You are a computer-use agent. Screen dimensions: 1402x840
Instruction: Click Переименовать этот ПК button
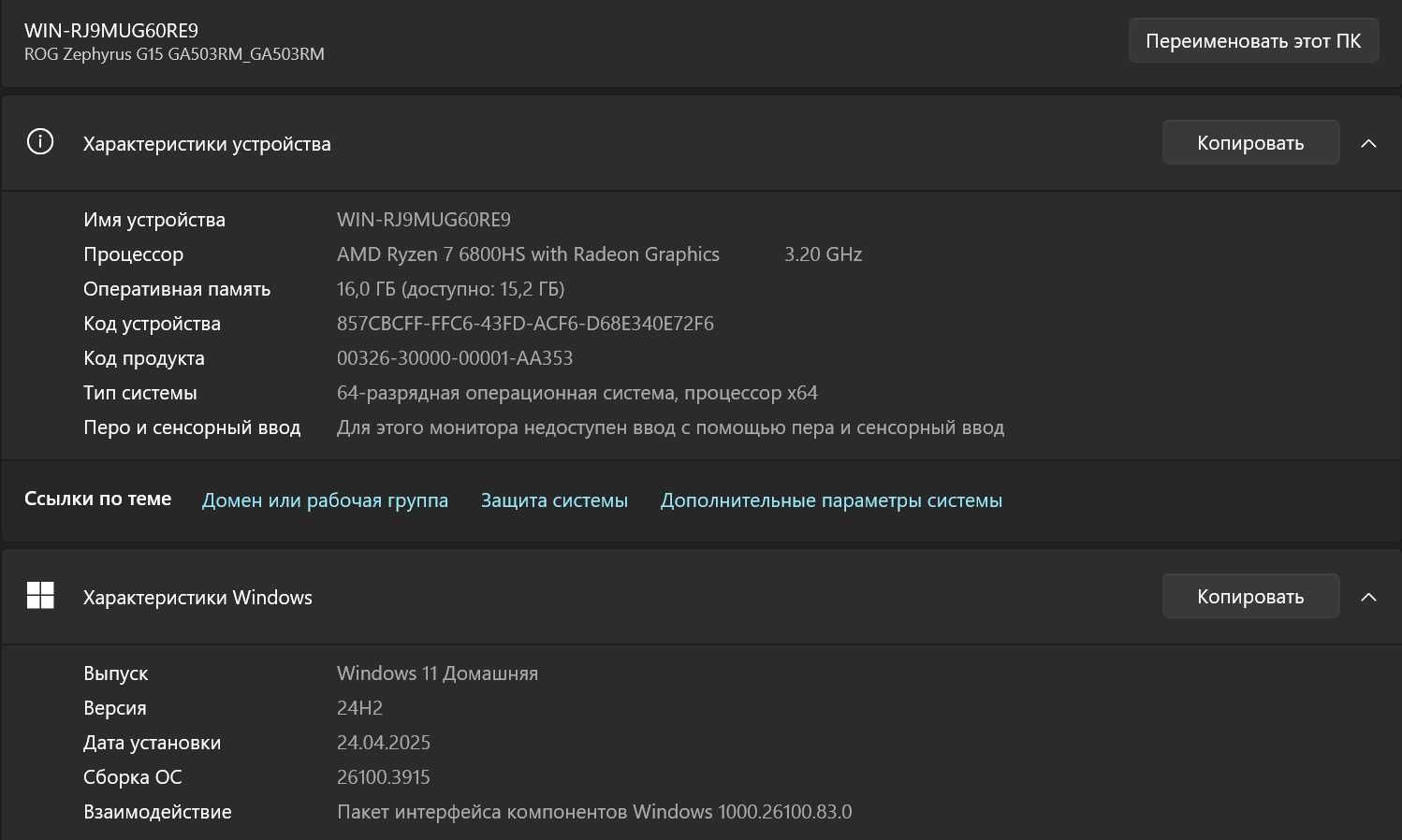tap(1253, 40)
